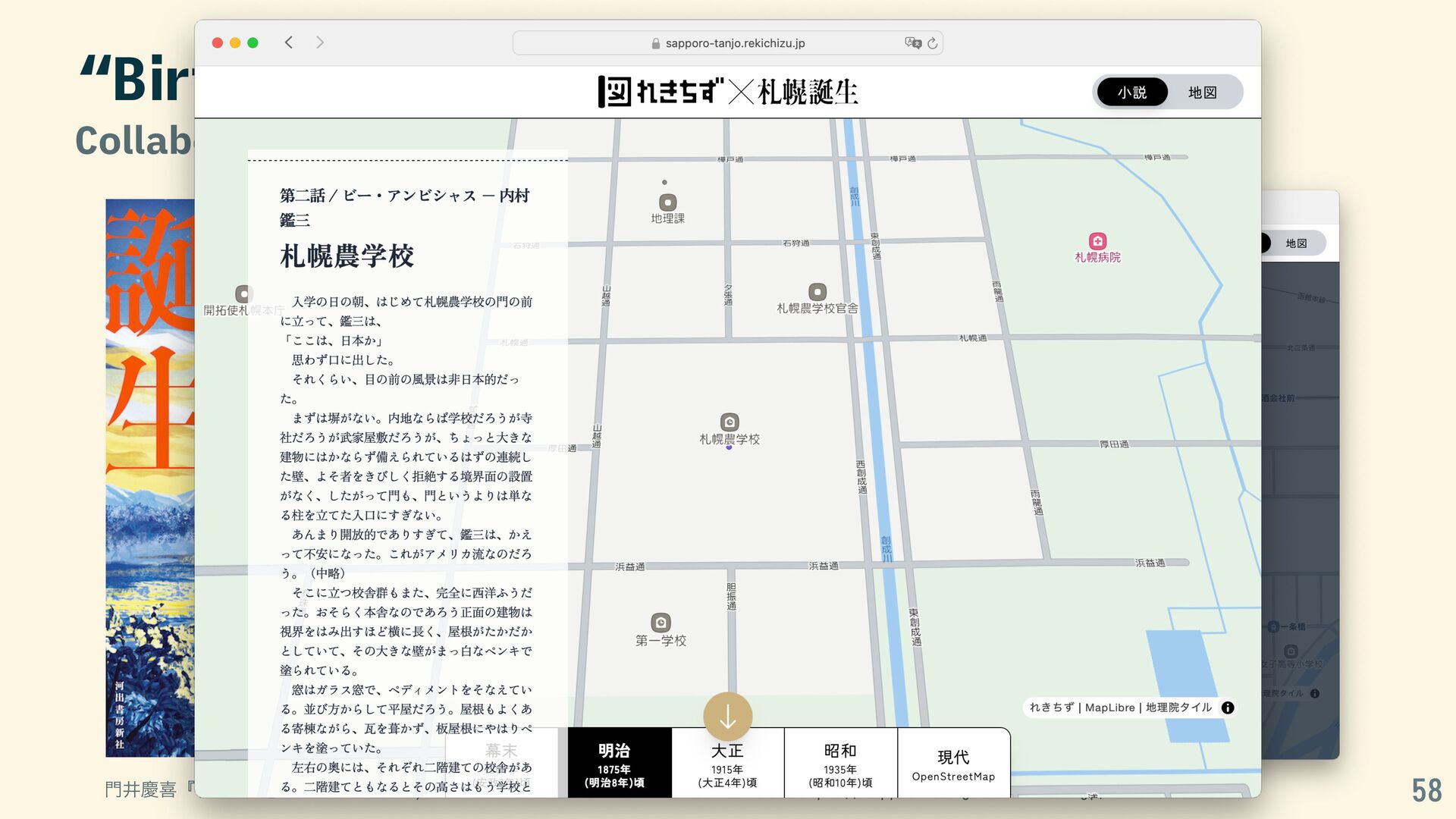The width and height of the screenshot is (1456, 819).
Task: Click the sapporo-tanjo.rekichizu.jp address bar
Action: (734, 43)
